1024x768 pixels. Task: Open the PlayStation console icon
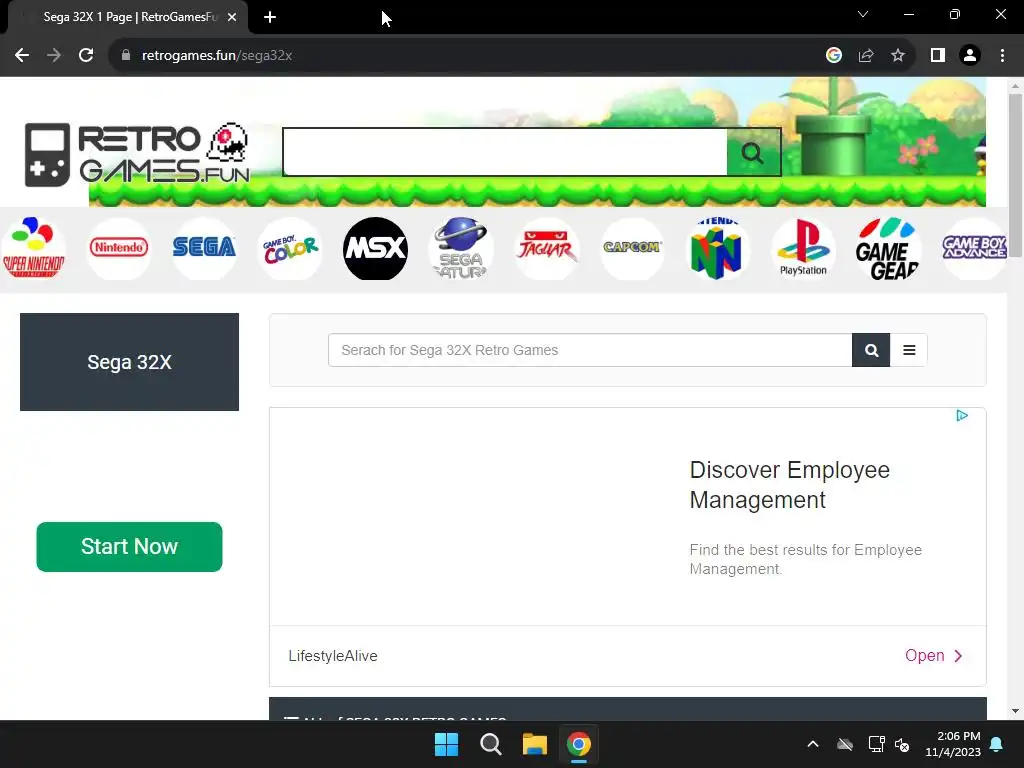(x=803, y=249)
